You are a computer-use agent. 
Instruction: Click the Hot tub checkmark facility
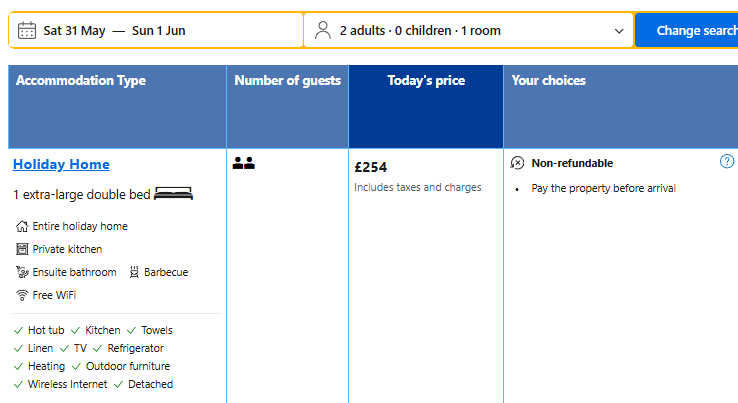[42, 330]
